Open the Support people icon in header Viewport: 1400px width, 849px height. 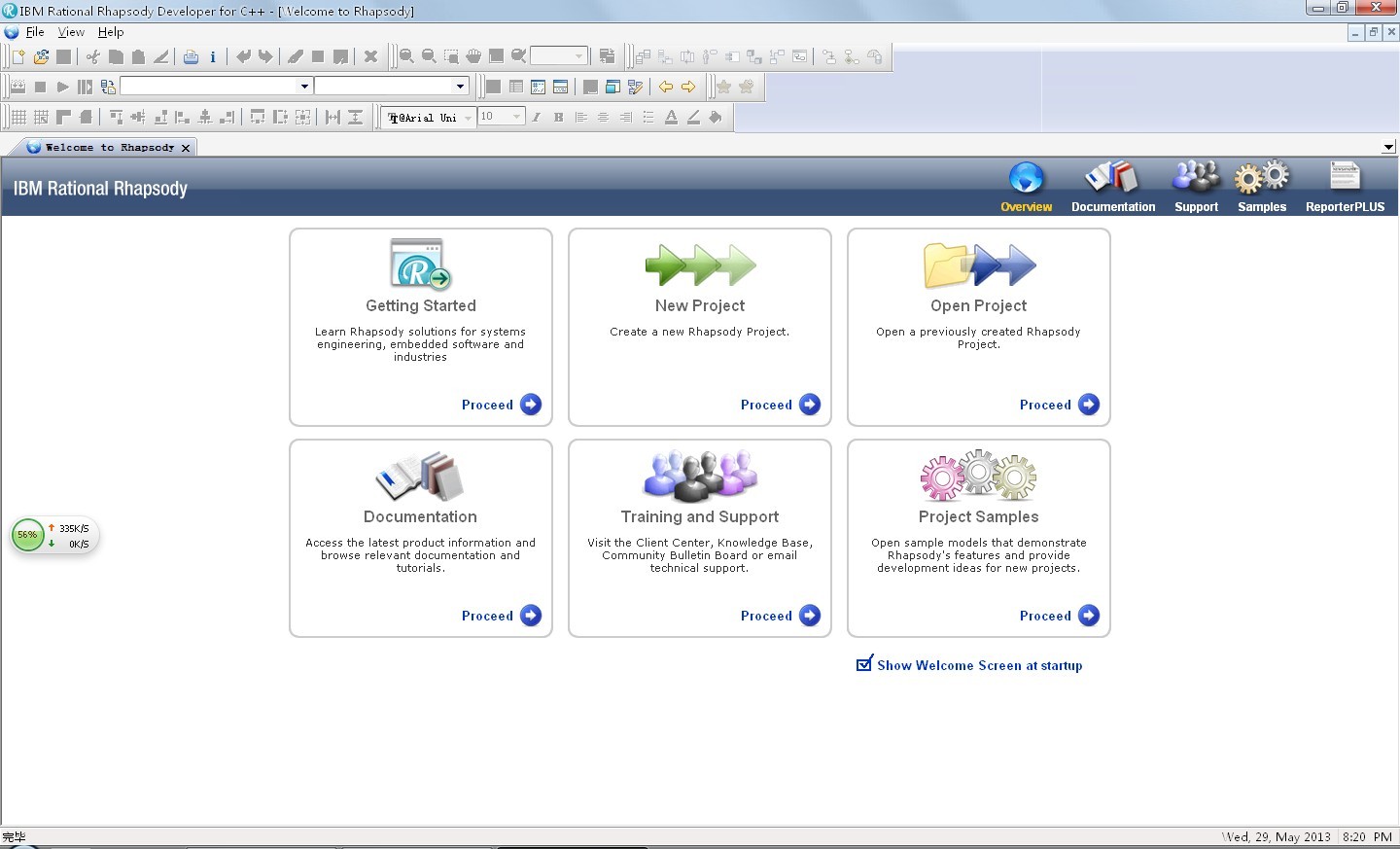pos(1196,187)
